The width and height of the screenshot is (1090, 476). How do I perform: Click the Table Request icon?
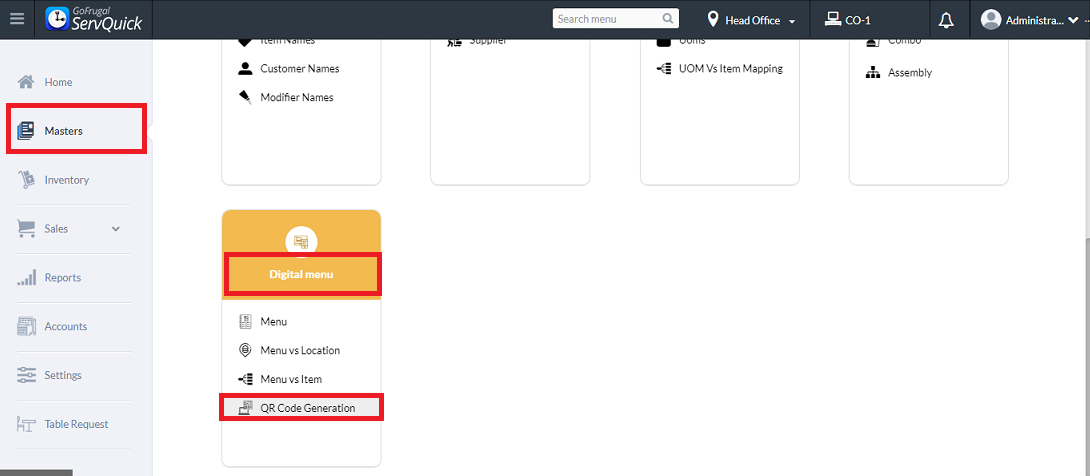pos(26,424)
